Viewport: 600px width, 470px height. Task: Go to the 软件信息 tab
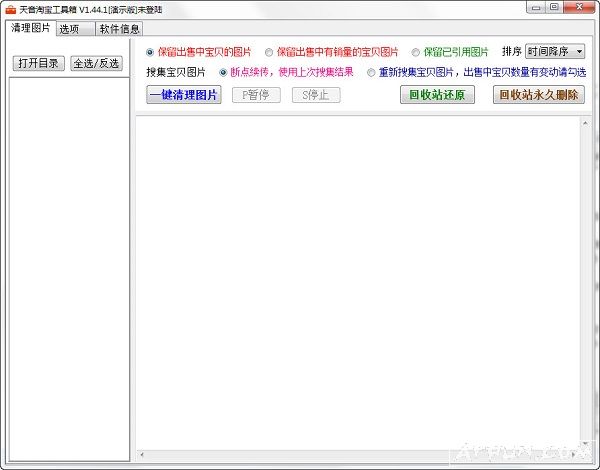(x=120, y=29)
